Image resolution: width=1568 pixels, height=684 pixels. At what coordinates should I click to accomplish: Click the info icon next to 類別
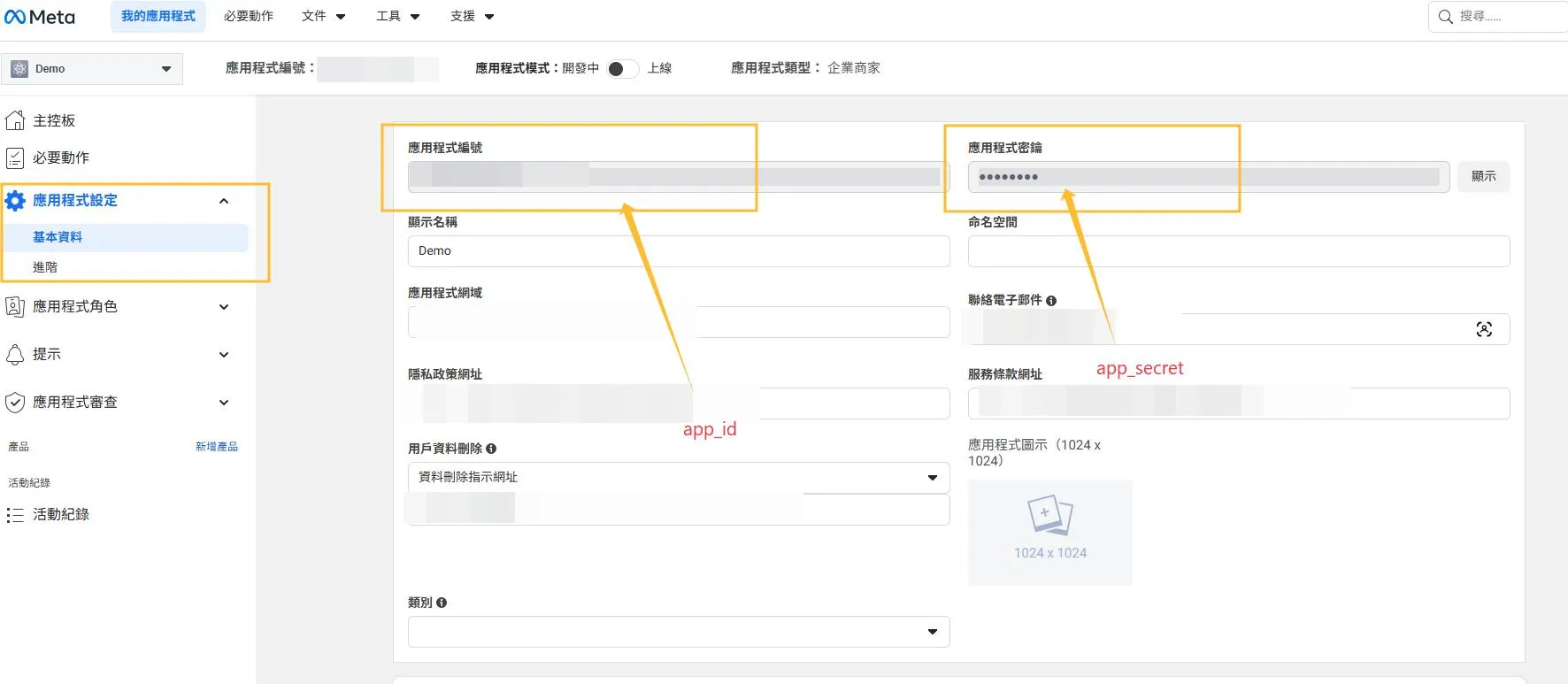point(442,603)
